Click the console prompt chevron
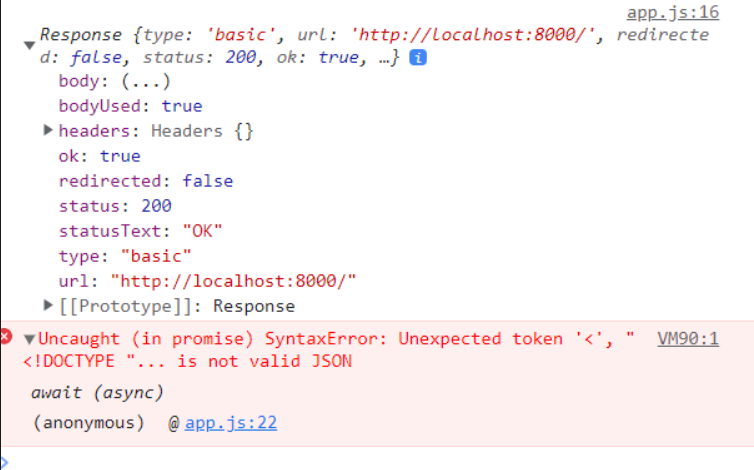The height and width of the screenshot is (470, 754). click(x=5, y=463)
